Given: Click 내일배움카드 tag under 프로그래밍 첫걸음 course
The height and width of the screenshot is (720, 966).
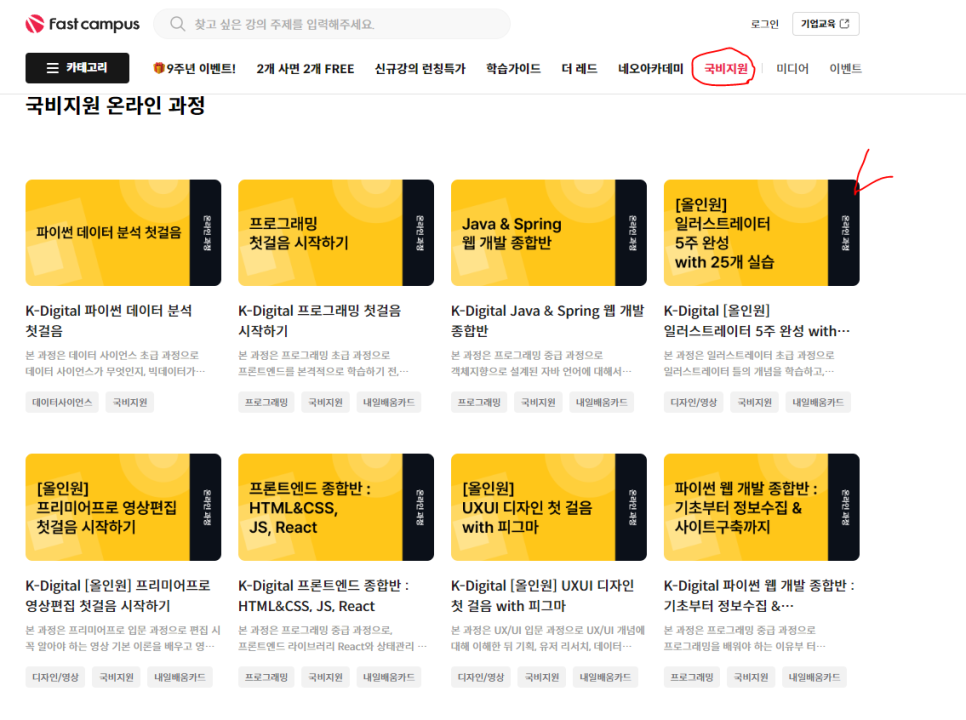Looking at the screenshot, I should point(389,402).
